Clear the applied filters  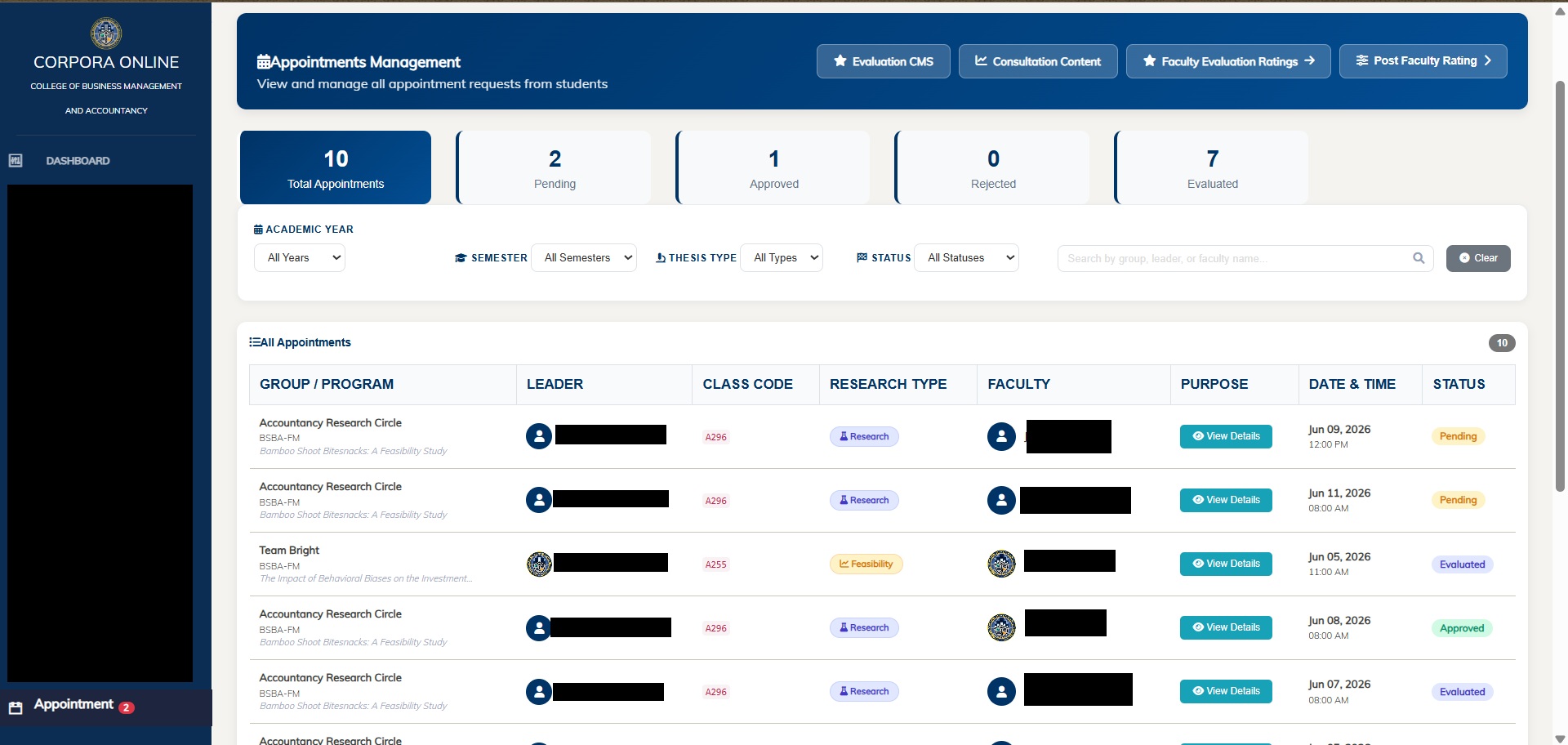[x=1478, y=258]
